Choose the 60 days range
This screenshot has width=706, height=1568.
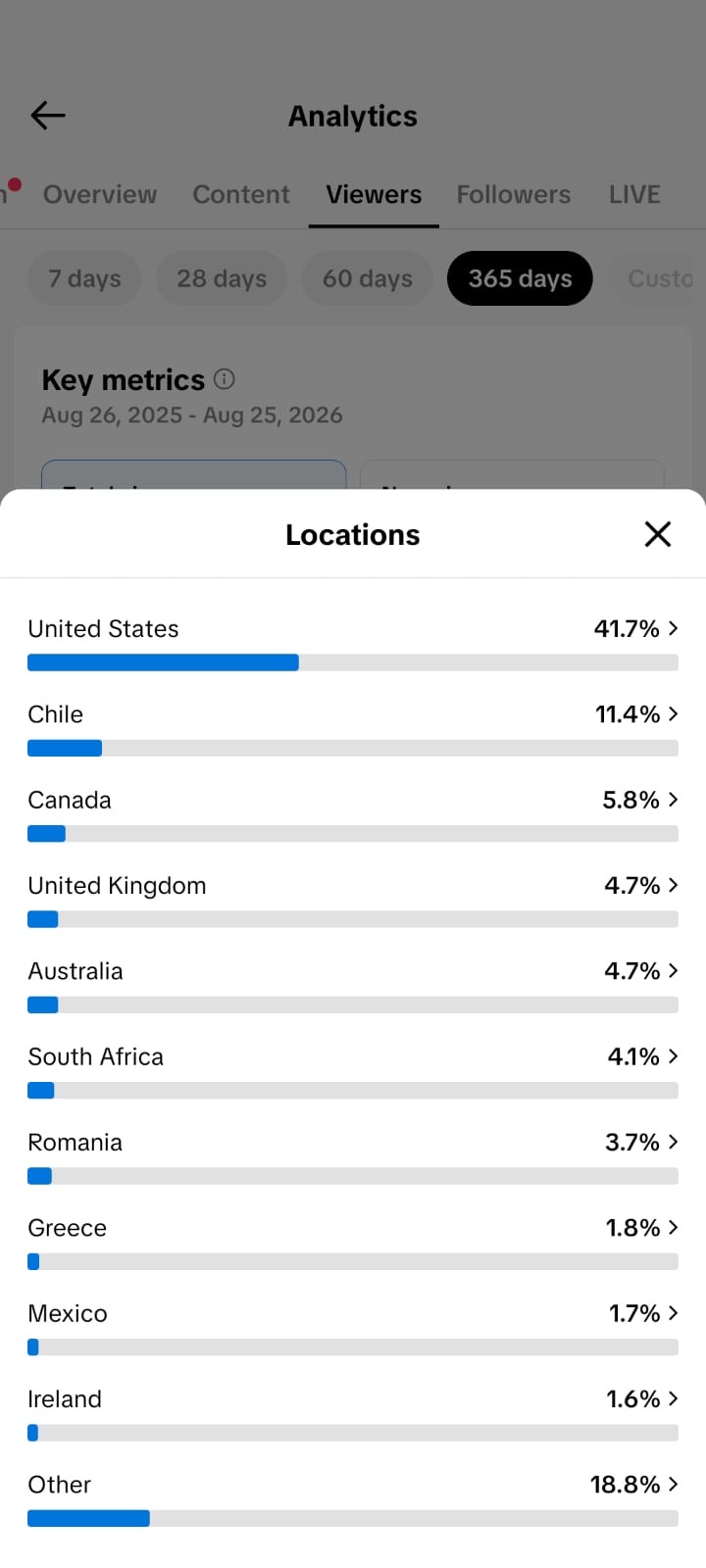click(x=368, y=278)
